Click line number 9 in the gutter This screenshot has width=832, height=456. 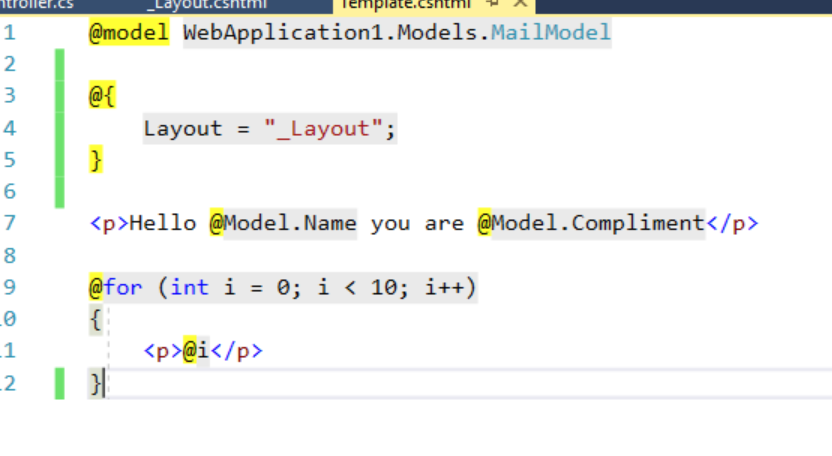click(x=10, y=287)
